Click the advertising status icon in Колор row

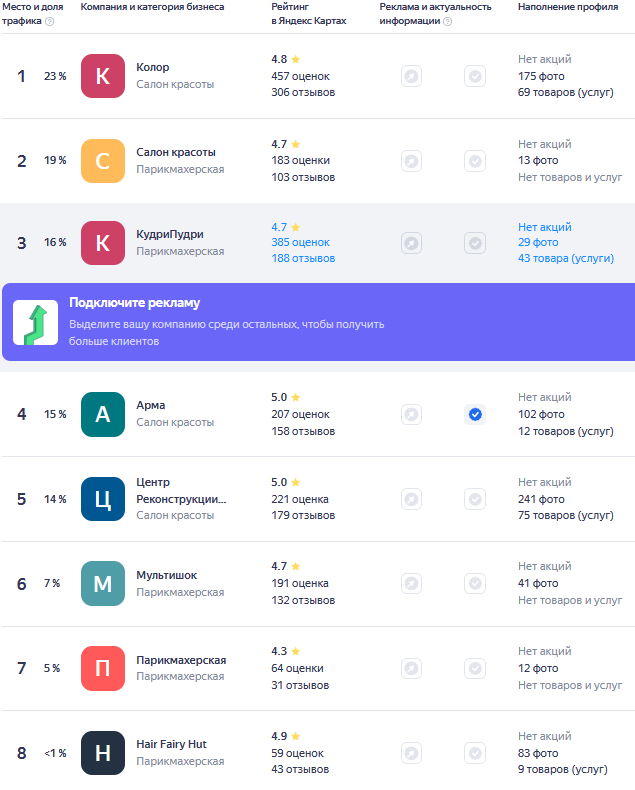coord(411,76)
